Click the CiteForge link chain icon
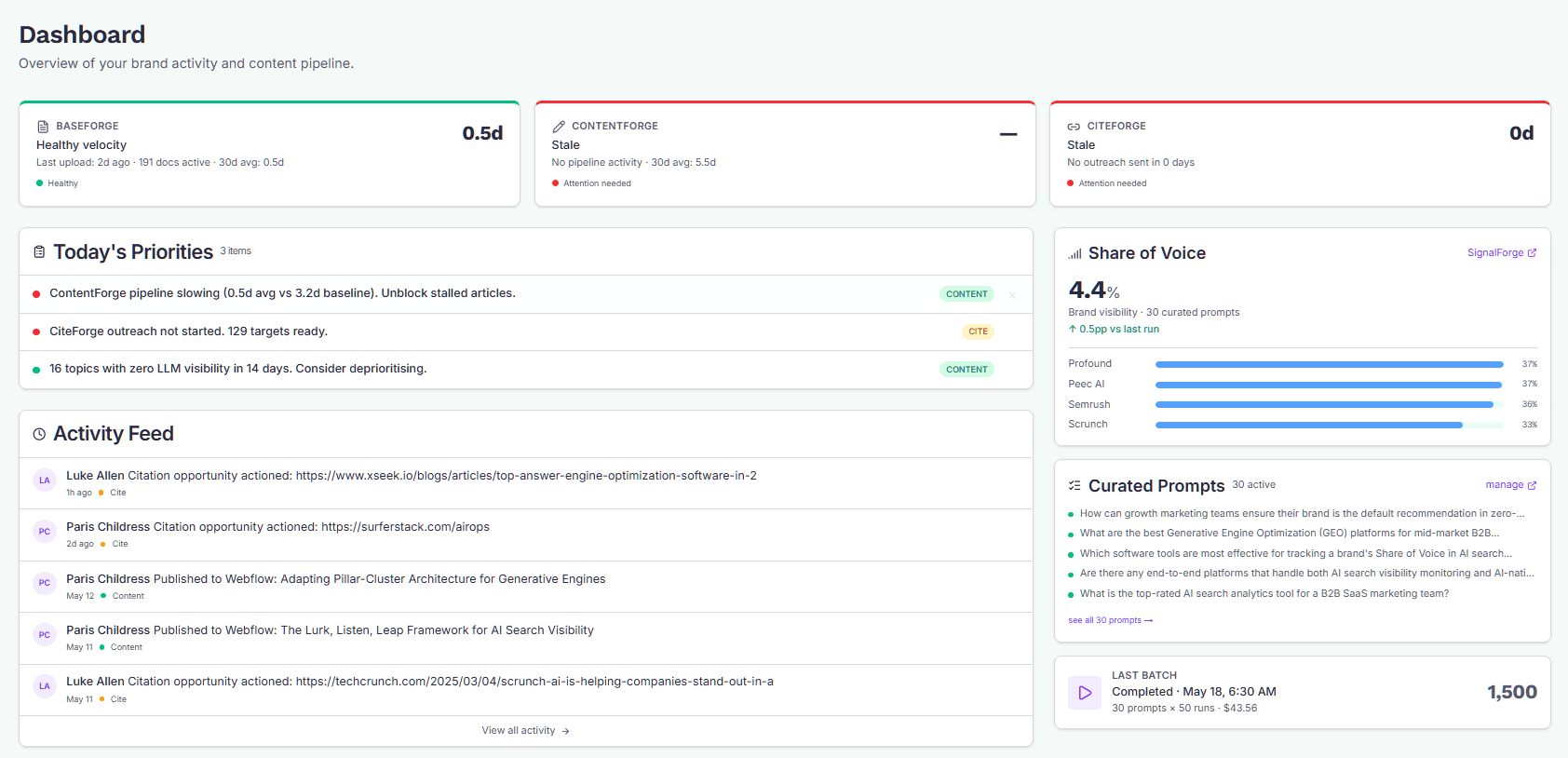The image size is (1568, 758). pyautogui.click(x=1074, y=127)
